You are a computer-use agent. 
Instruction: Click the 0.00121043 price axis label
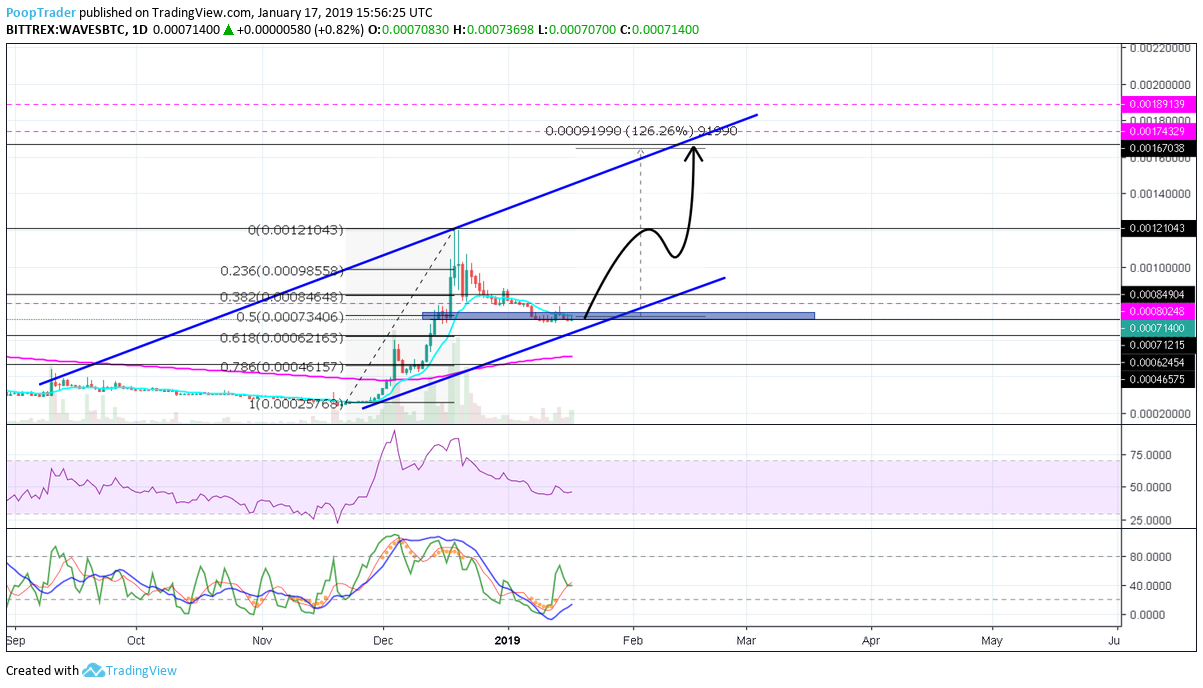coord(1156,229)
